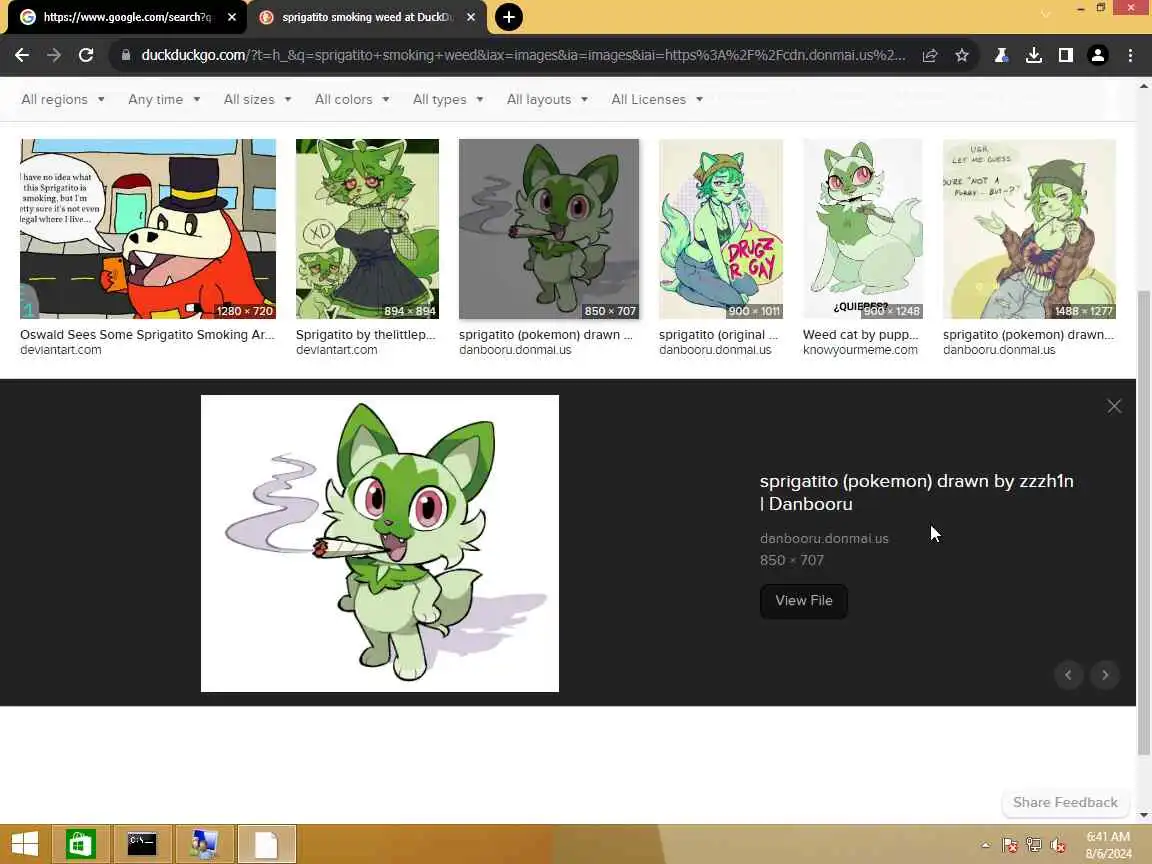Open the share page icon in the address bar
The image size is (1152, 864).
(x=929, y=55)
